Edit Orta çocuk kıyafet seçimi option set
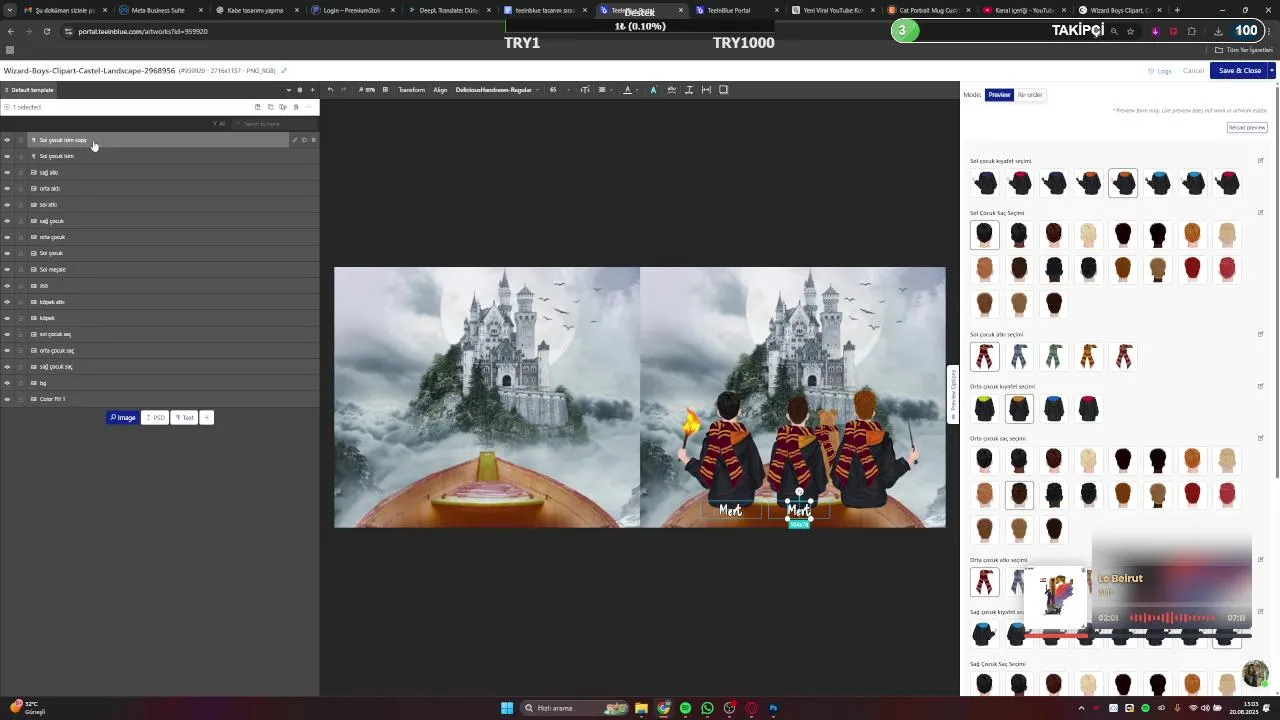 1260,386
